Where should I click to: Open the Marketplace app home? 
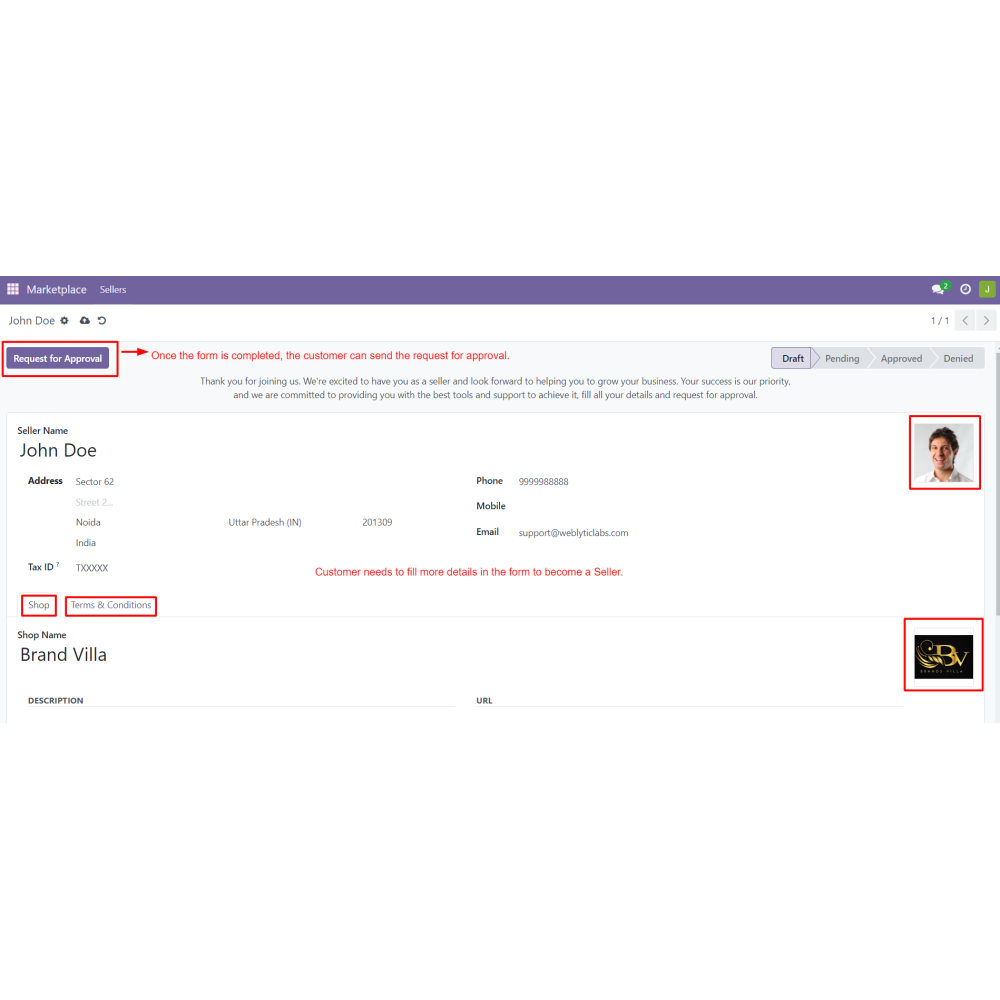(56, 290)
